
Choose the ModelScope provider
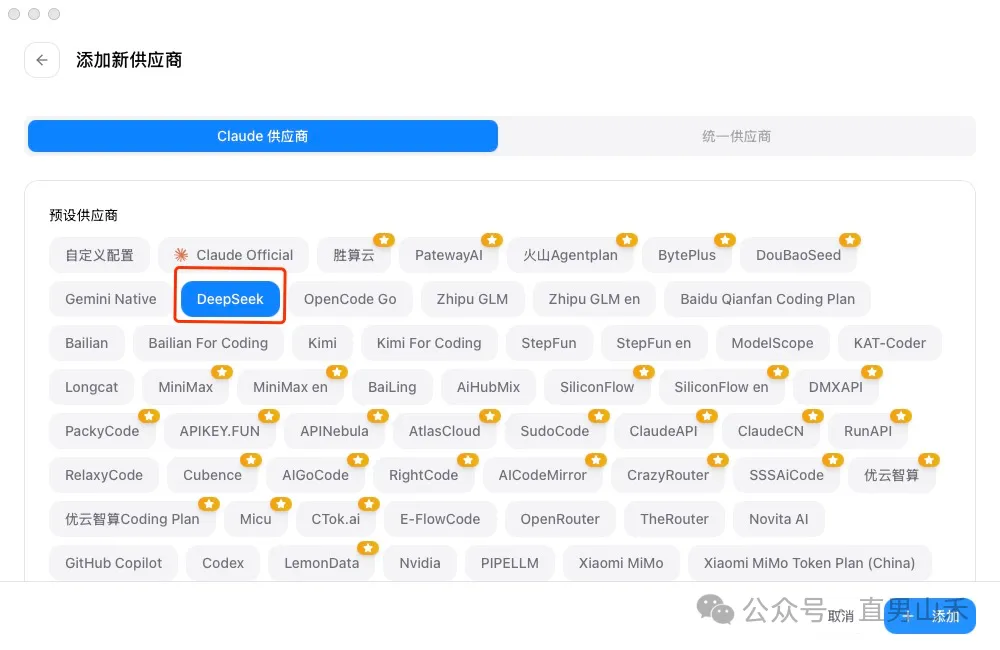coord(772,343)
